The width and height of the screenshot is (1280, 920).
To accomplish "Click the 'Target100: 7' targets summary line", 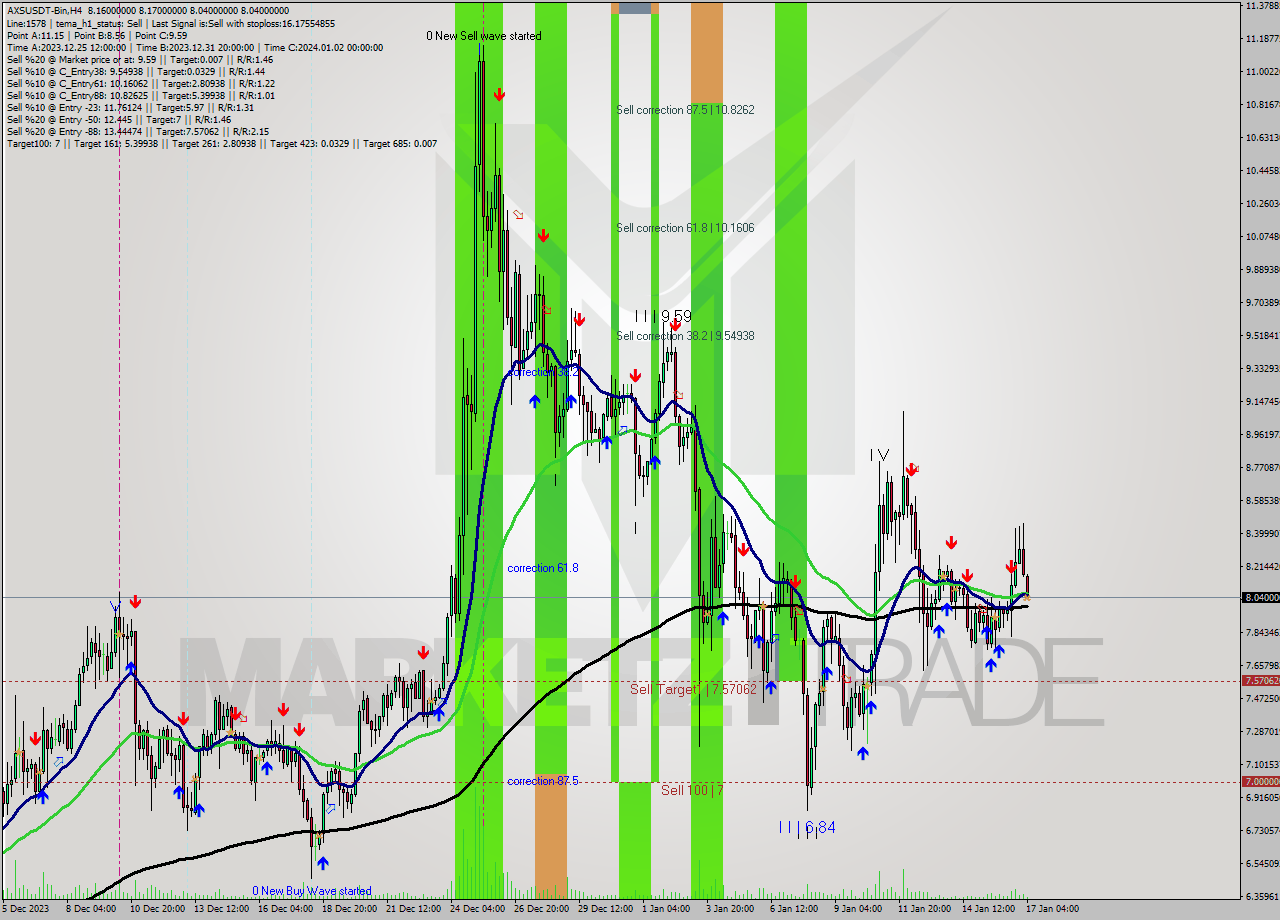I will click(x=222, y=143).
